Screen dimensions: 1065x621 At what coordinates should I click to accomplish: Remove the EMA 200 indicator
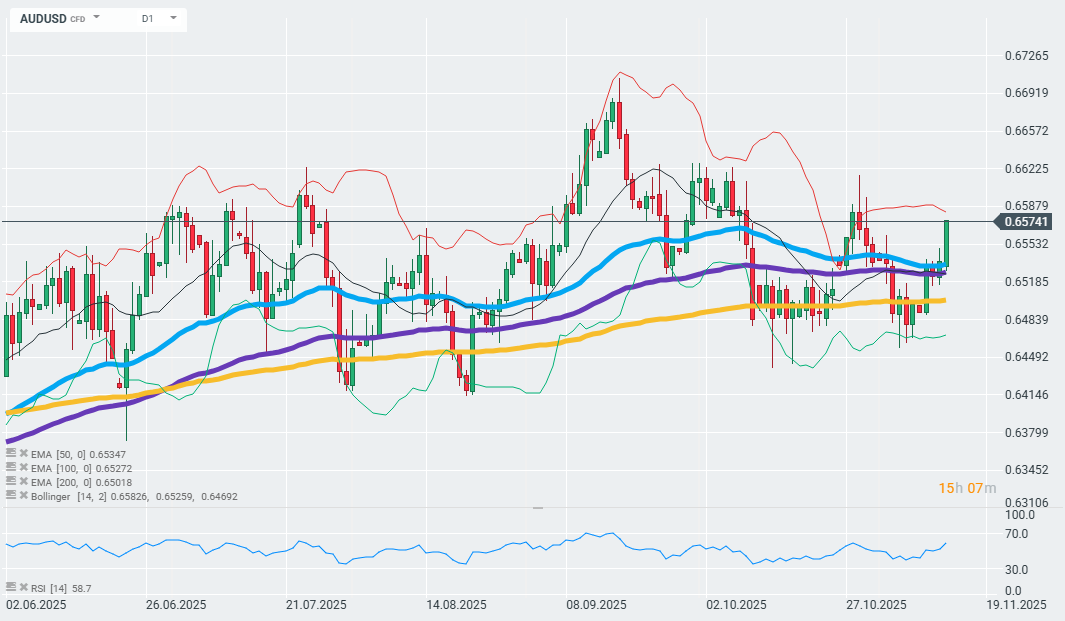point(24,482)
